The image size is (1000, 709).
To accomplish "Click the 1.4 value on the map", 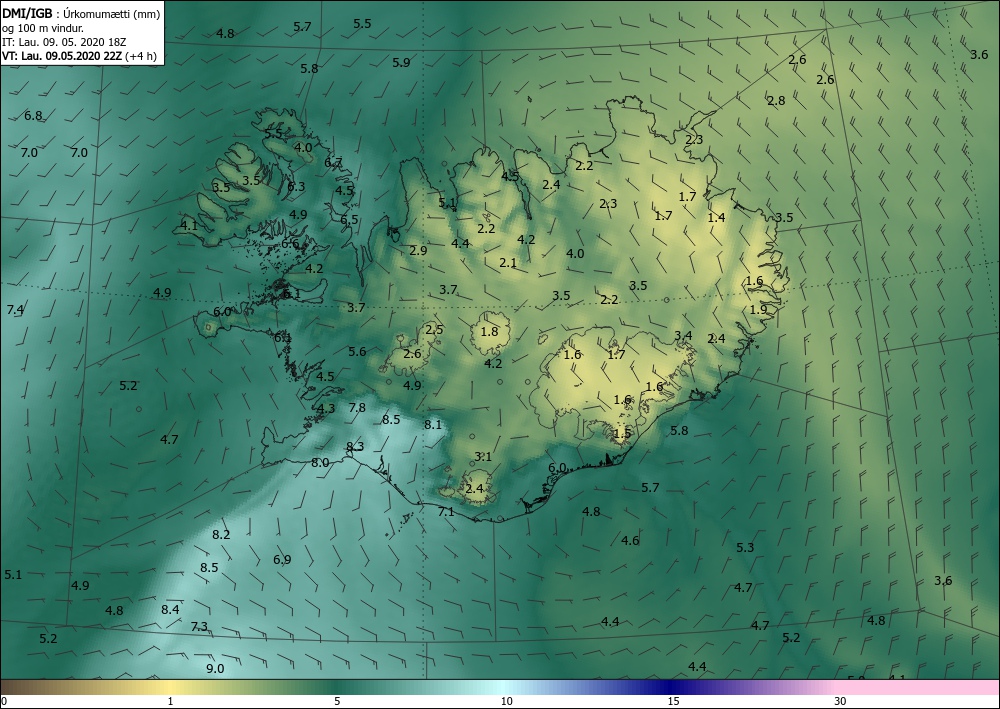I will click(x=717, y=217).
